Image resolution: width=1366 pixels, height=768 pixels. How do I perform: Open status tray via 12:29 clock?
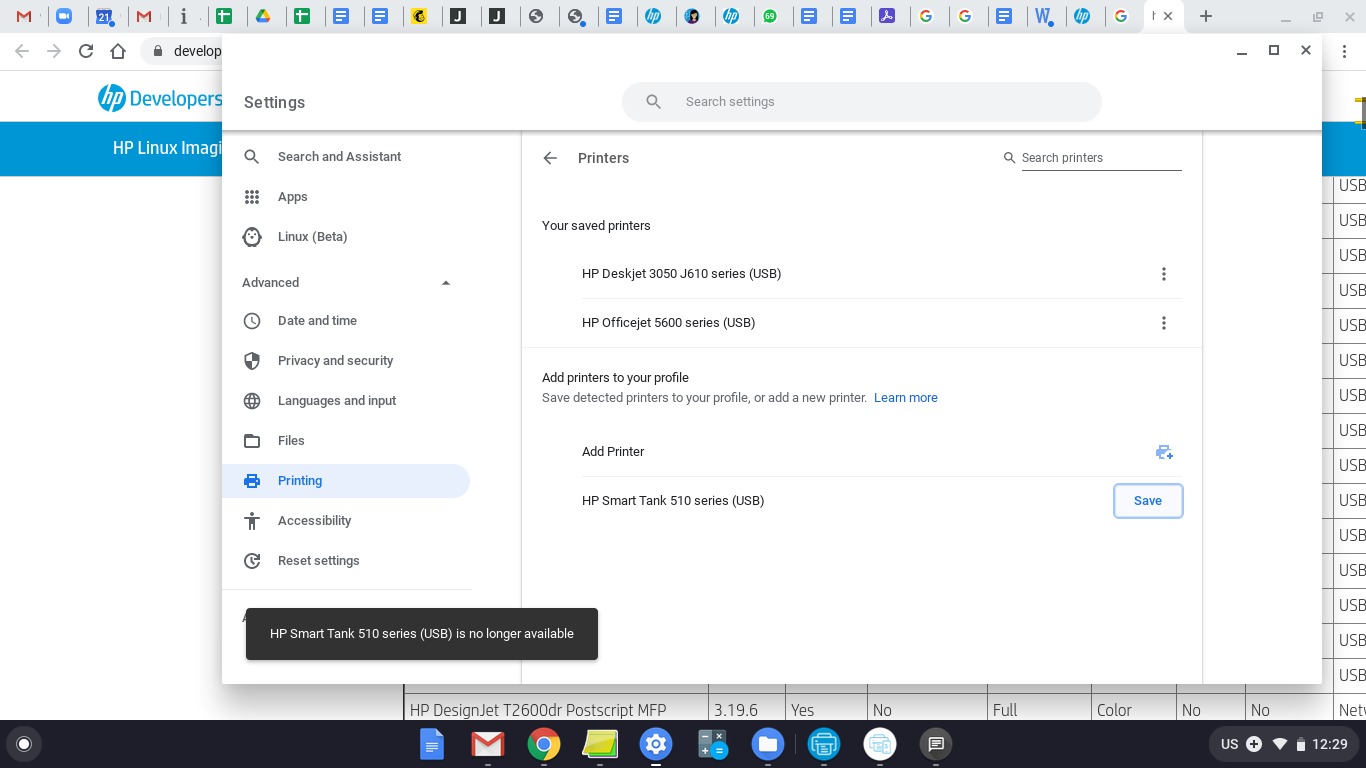(x=1330, y=744)
